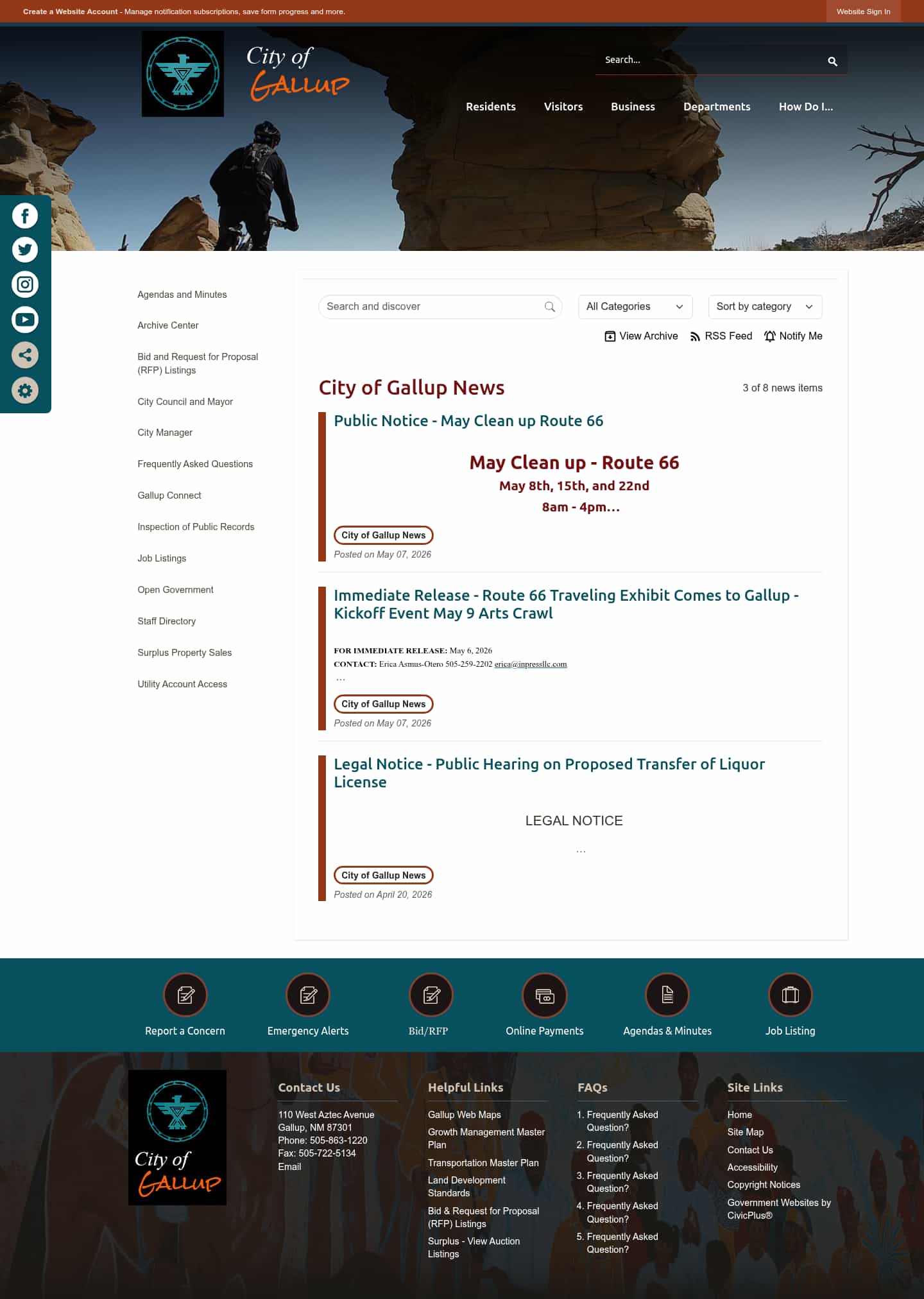924x1299 pixels.
Task: Open the Sort by category dropdown
Action: click(x=765, y=307)
